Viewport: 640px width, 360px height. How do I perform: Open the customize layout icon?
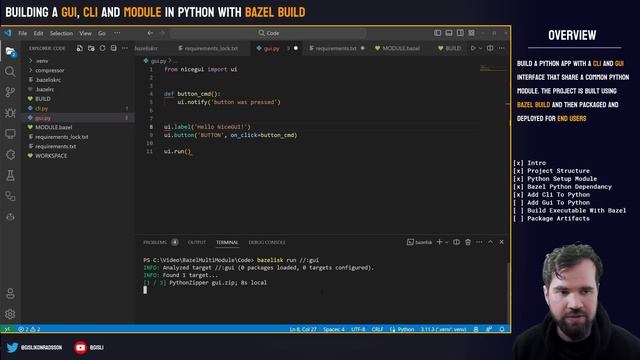tap(471, 33)
